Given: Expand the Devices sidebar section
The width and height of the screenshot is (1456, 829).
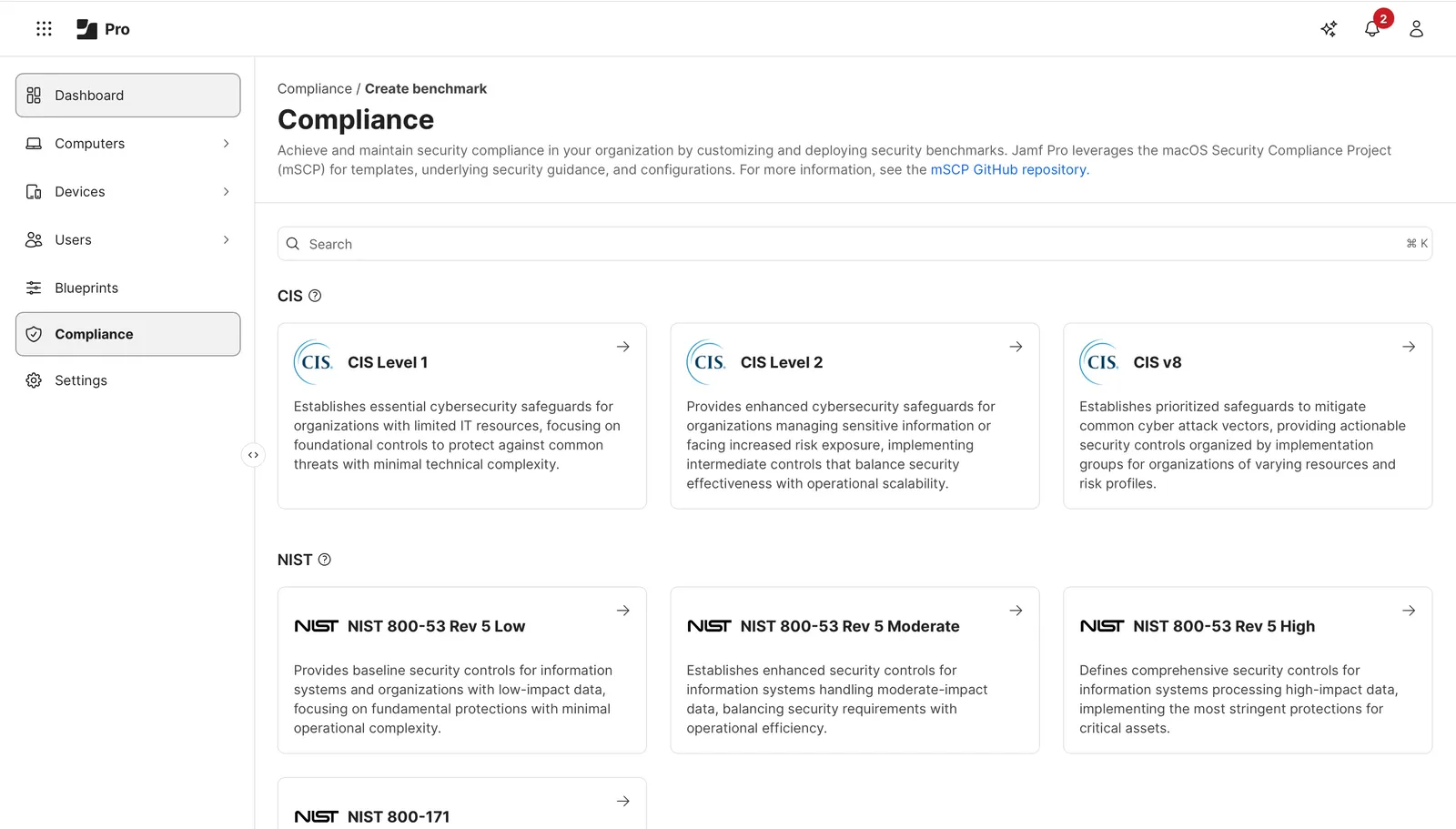Looking at the screenshot, I should [x=225, y=191].
